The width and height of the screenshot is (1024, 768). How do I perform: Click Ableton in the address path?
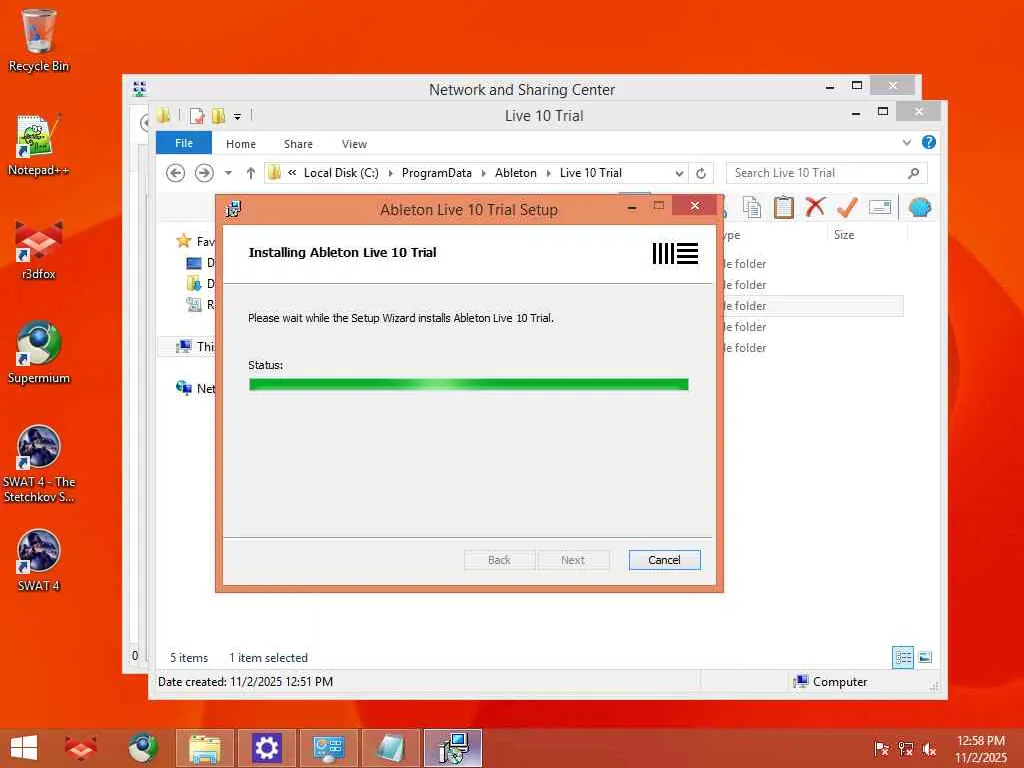(x=515, y=173)
